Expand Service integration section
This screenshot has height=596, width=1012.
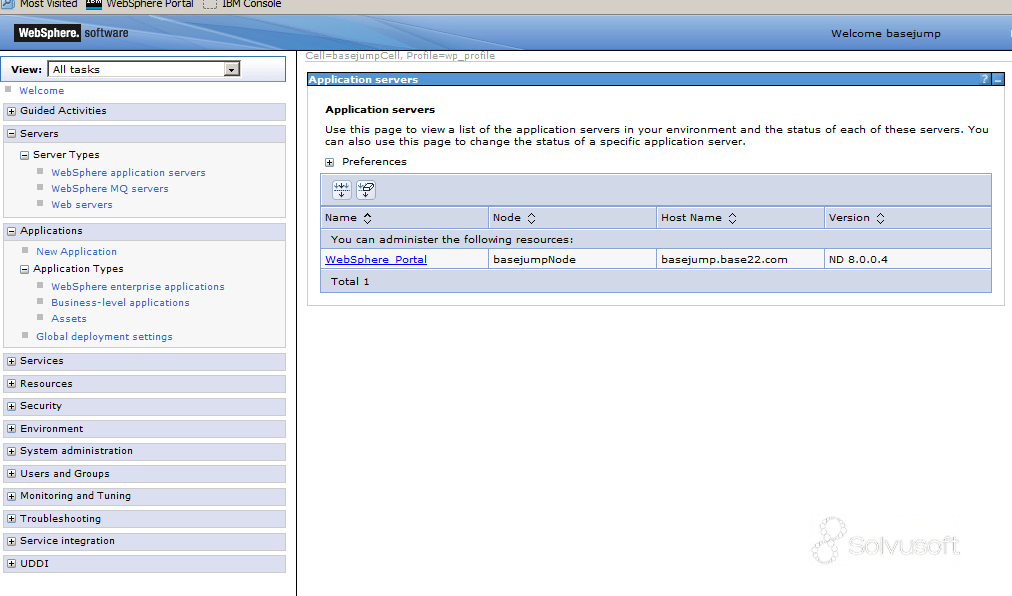12,541
